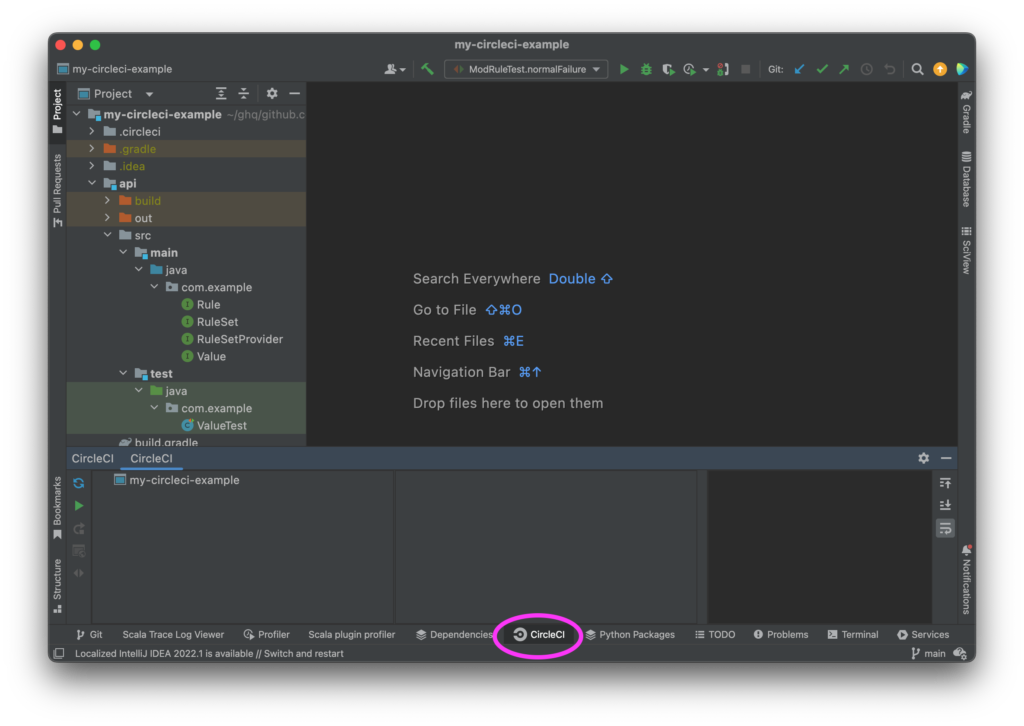Viewport: 1024px width, 726px height.
Task: Open the Problems tool window tab
Action: tap(781, 635)
